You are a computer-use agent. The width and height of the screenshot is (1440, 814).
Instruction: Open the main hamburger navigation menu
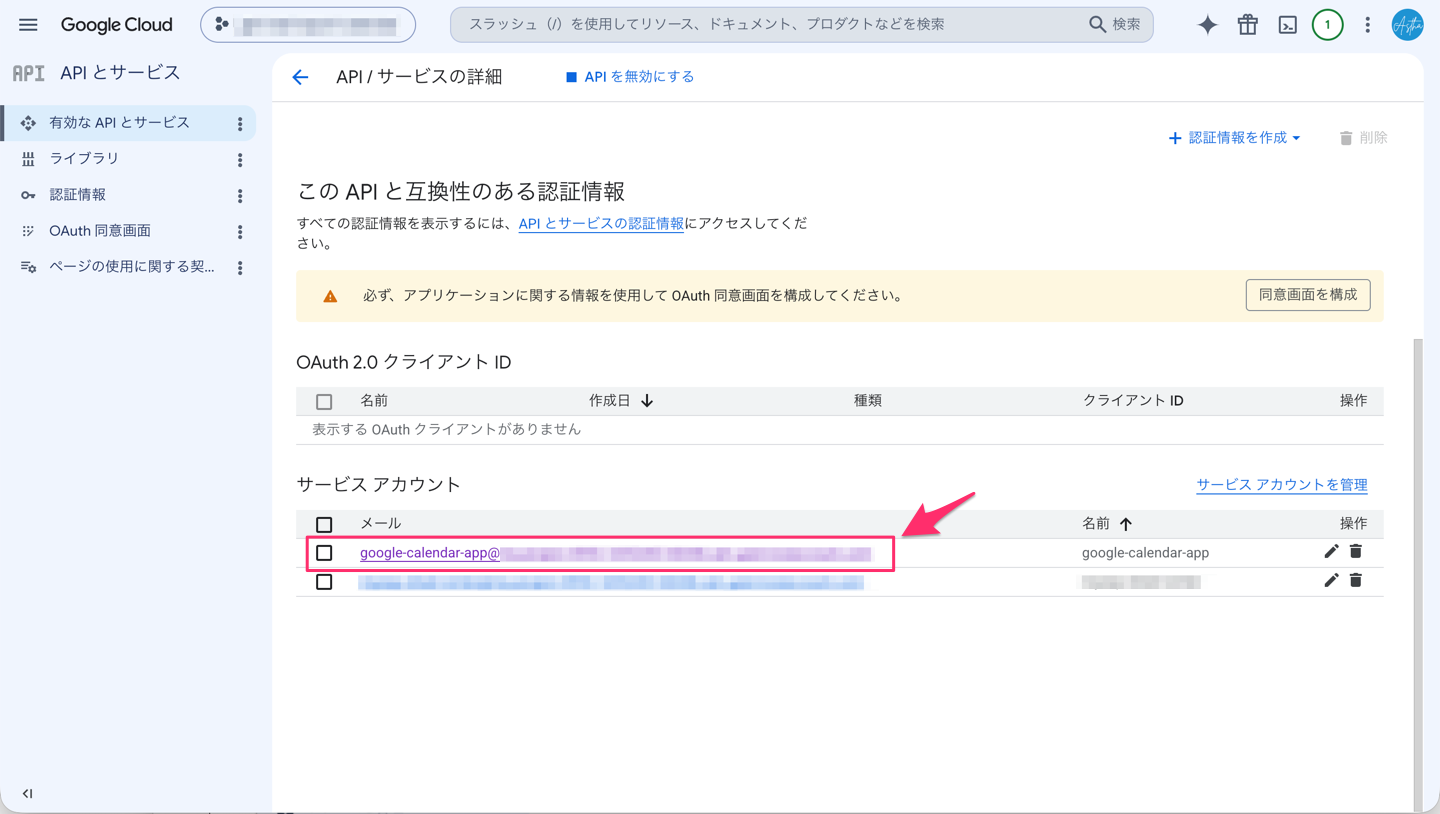click(x=28, y=25)
